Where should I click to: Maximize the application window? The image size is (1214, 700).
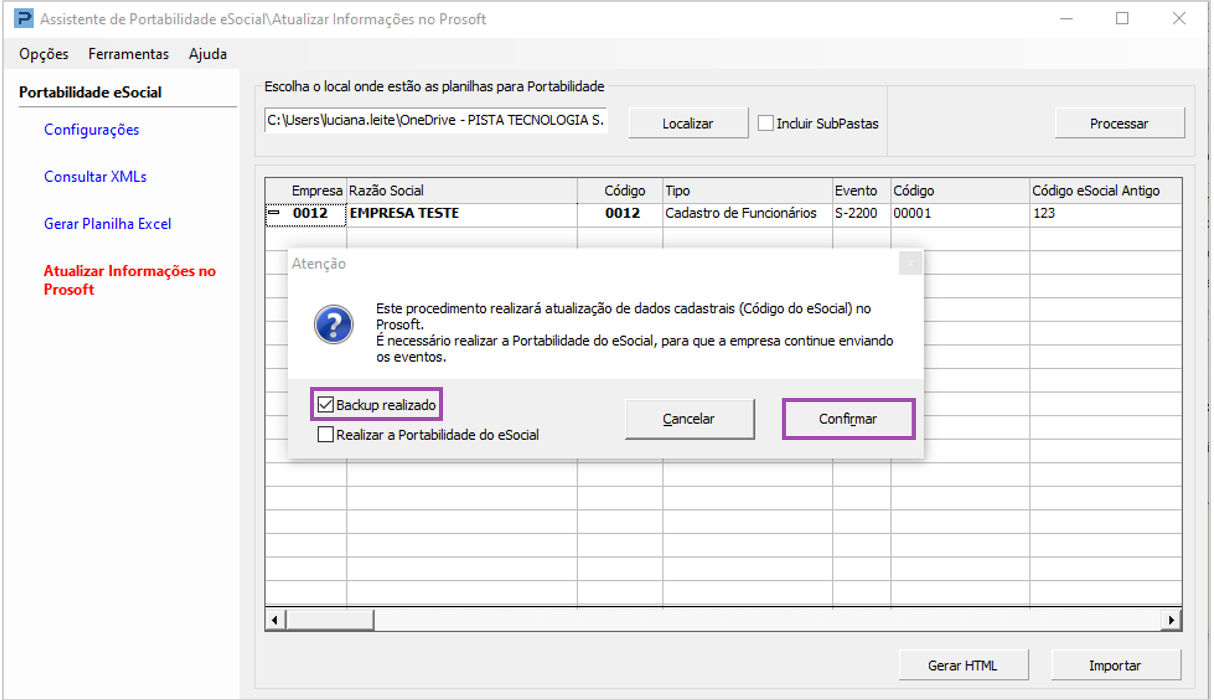coord(1122,18)
